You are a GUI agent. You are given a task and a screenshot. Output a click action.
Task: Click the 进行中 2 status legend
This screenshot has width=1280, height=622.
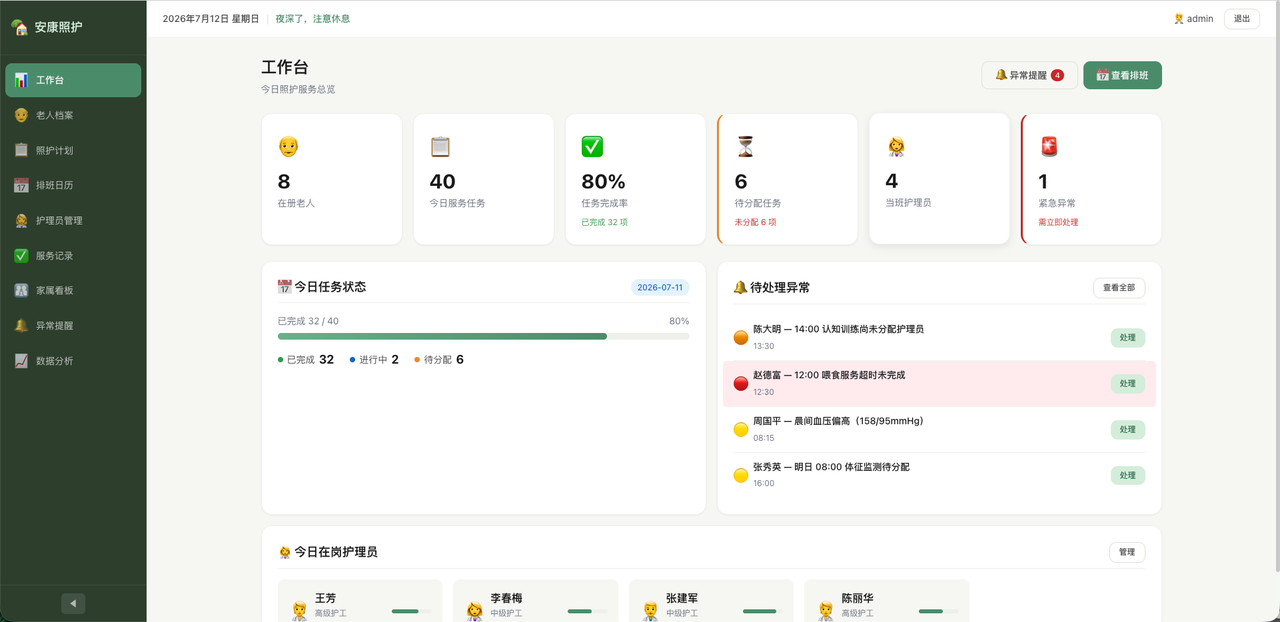[x=374, y=359]
